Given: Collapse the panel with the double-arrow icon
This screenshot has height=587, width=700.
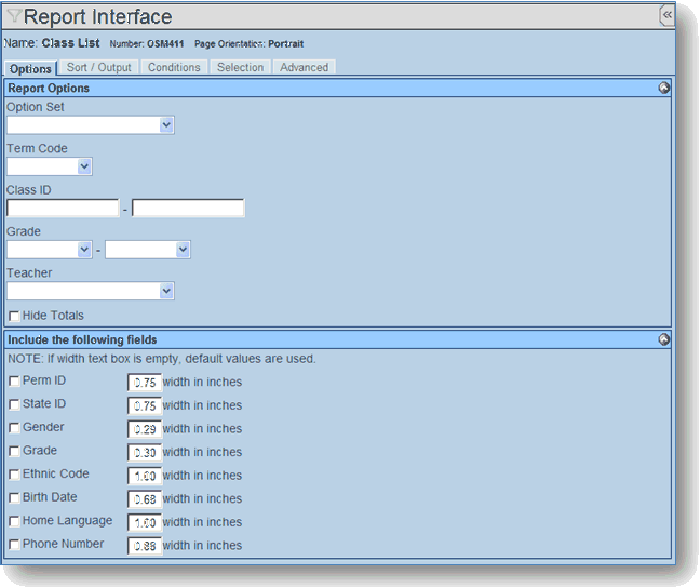Looking at the screenshot, I should pos(667,15).
